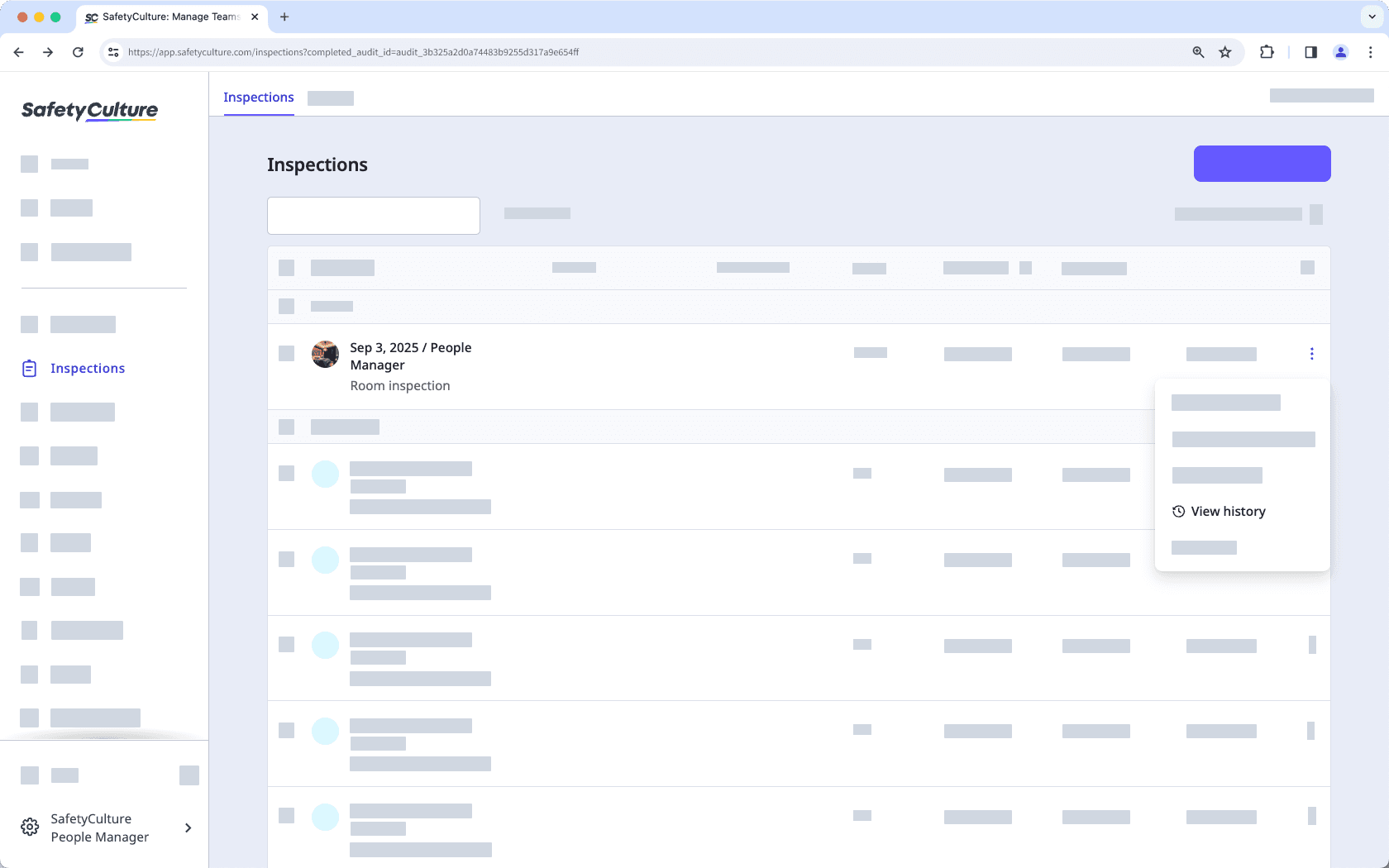
Task: Open the browser extensions puzzle icon
Action: 1266,52
